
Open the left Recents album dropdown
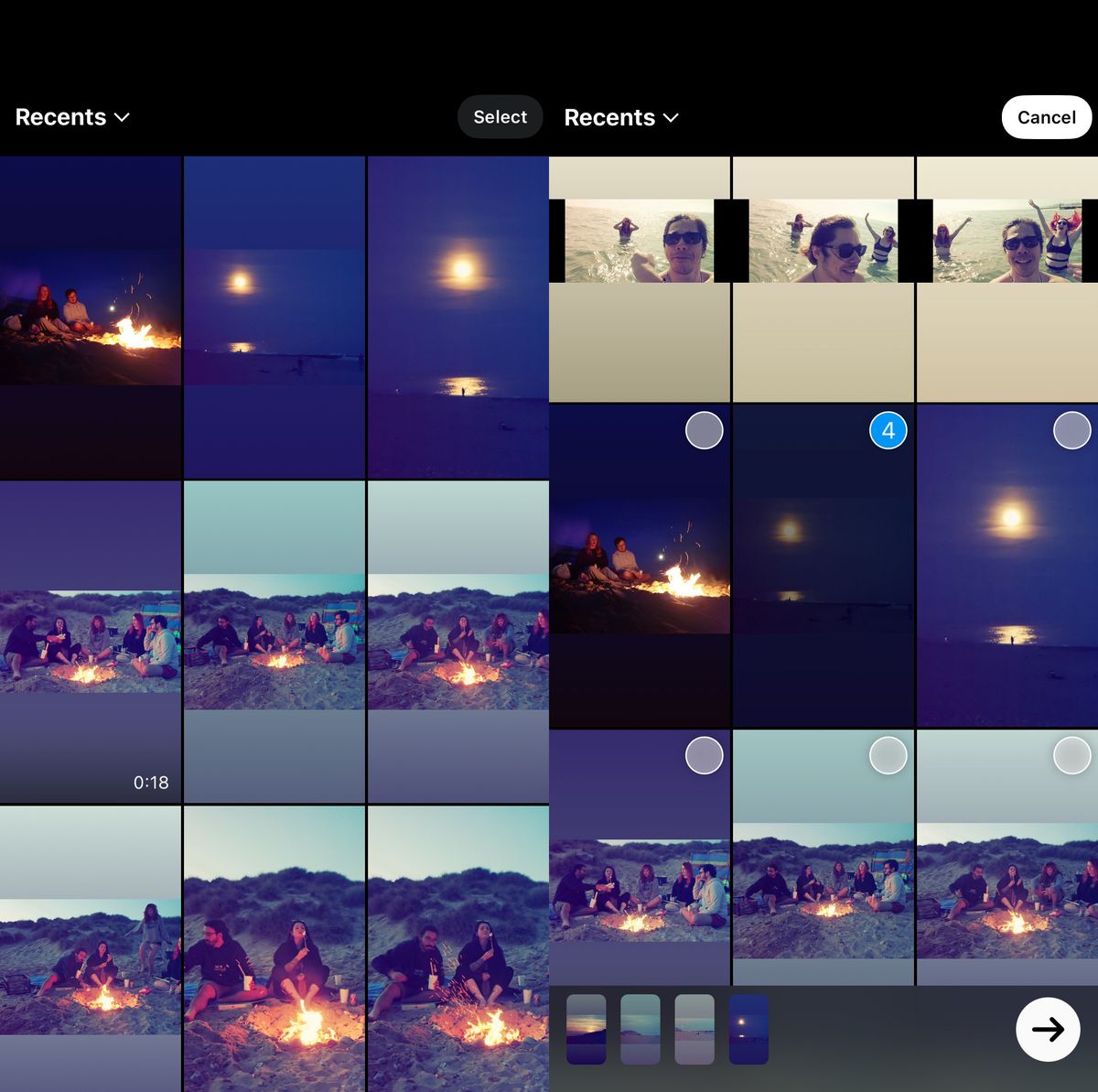[x=72, y=117]
